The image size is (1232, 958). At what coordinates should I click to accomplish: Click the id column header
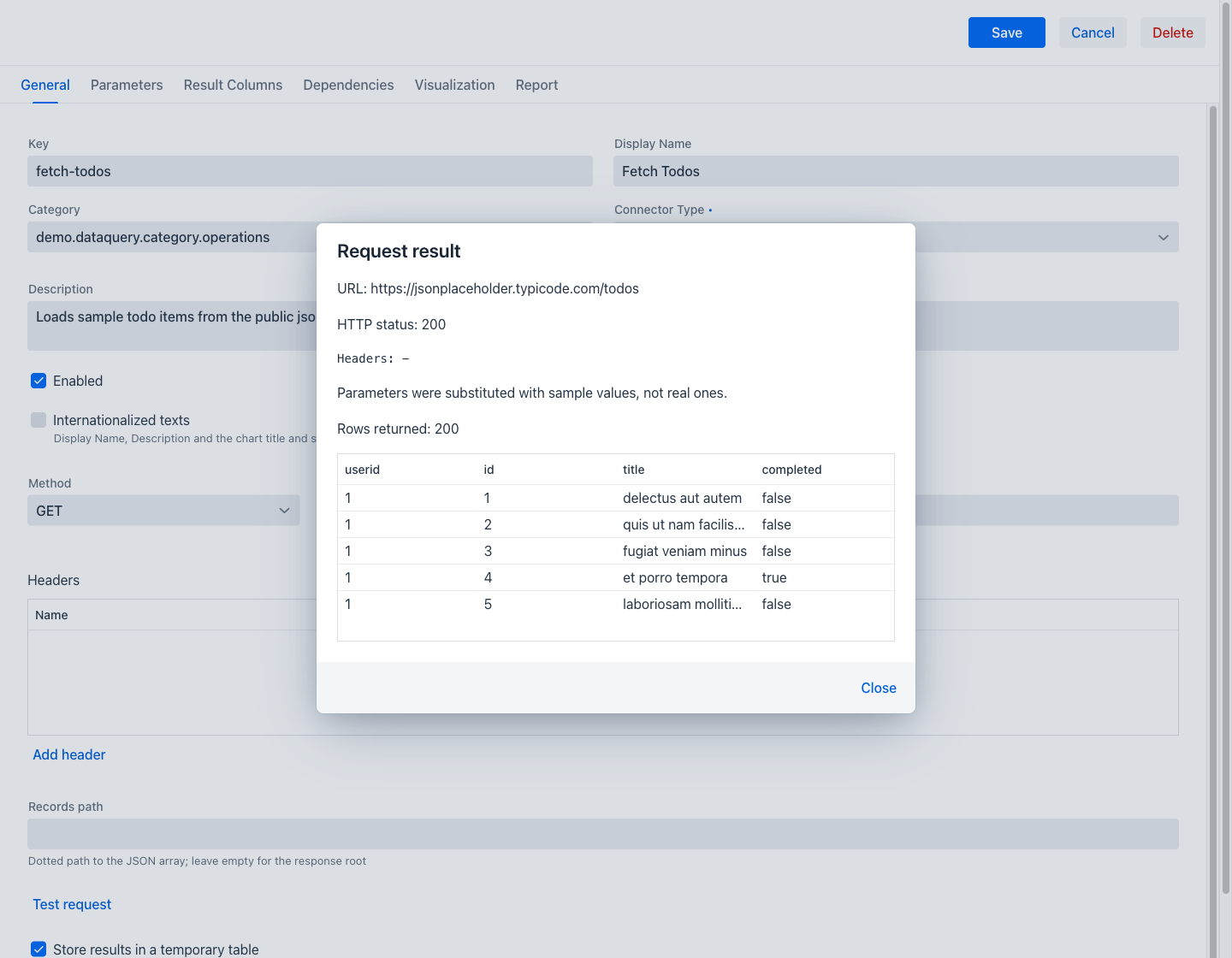[x=489, y=470]
